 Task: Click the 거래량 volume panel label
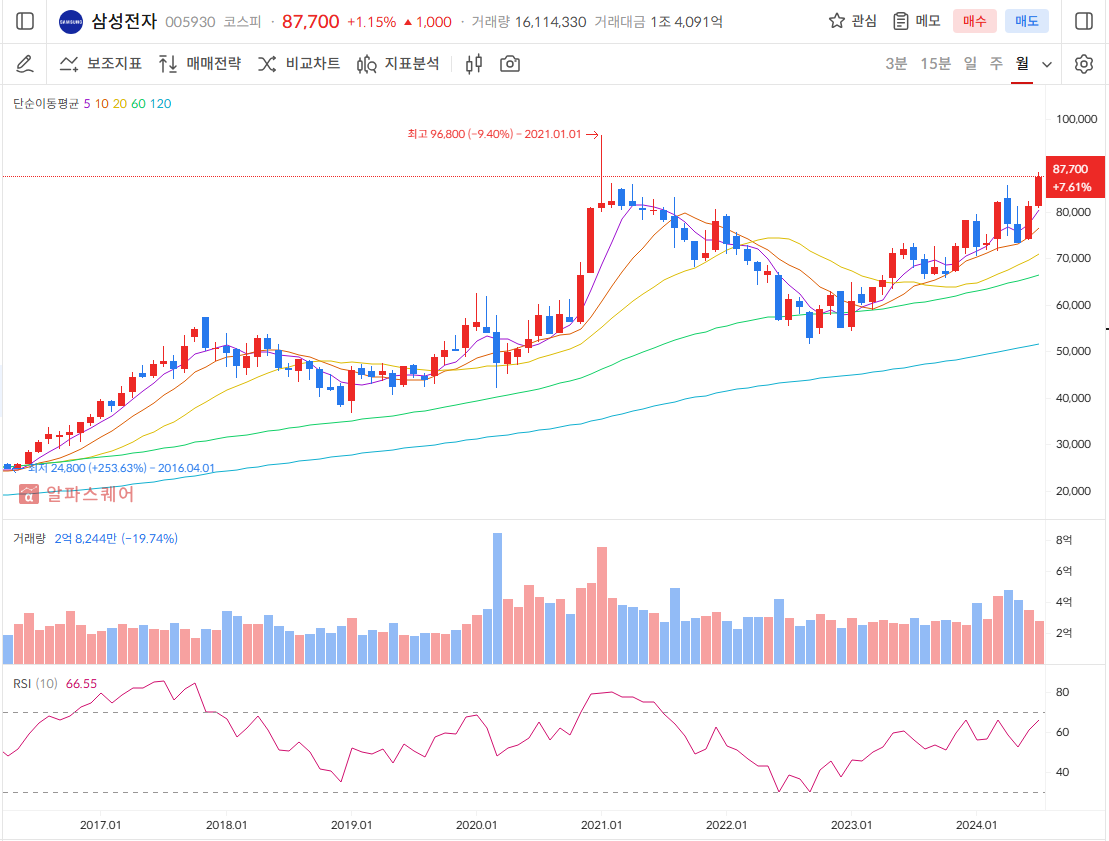[29, 539]
